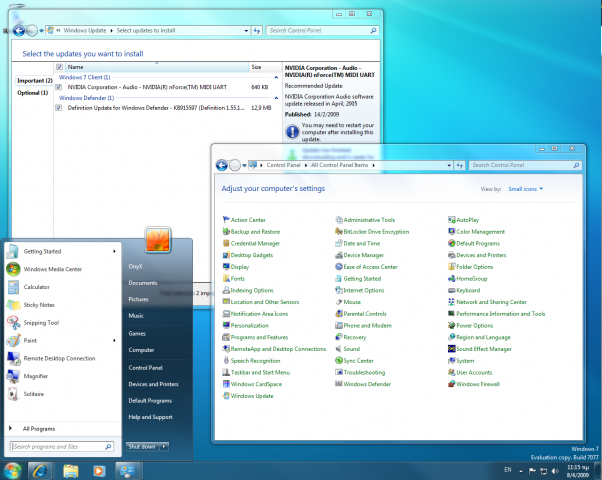
Task: Expand Getting Started submenu arrow
Action: [114, 251]
